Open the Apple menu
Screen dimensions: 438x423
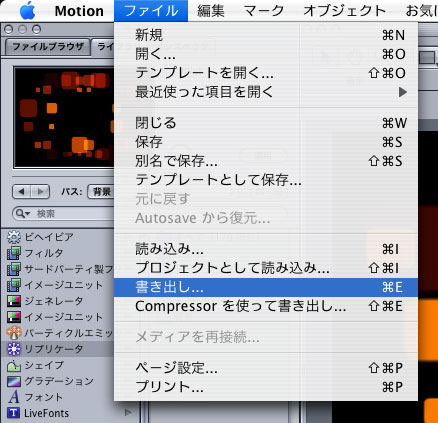pos(27,11)
